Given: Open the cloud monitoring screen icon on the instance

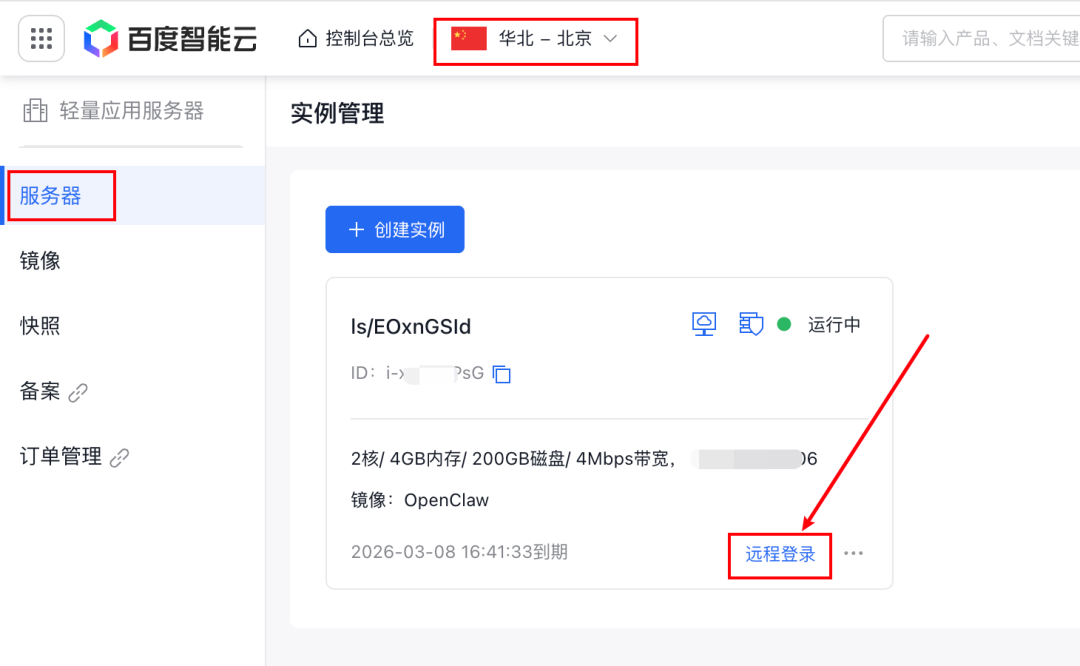Looking at the screenshot, I should pyautogui.click(x=703, y=323).
